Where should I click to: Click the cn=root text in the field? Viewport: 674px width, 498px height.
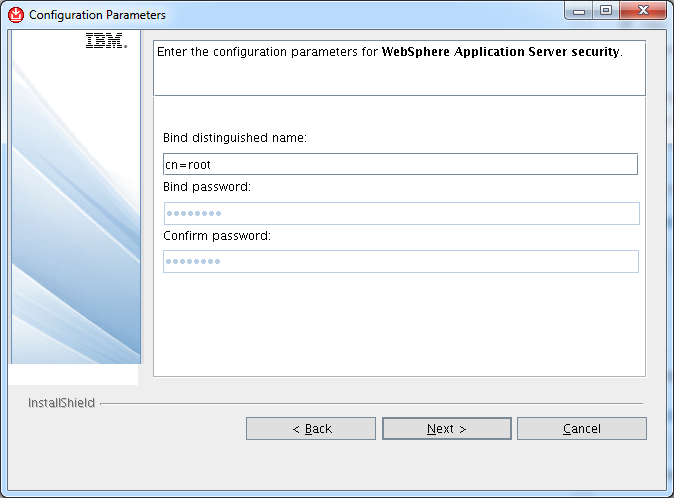pyautogui.click(x=188, y=165)
